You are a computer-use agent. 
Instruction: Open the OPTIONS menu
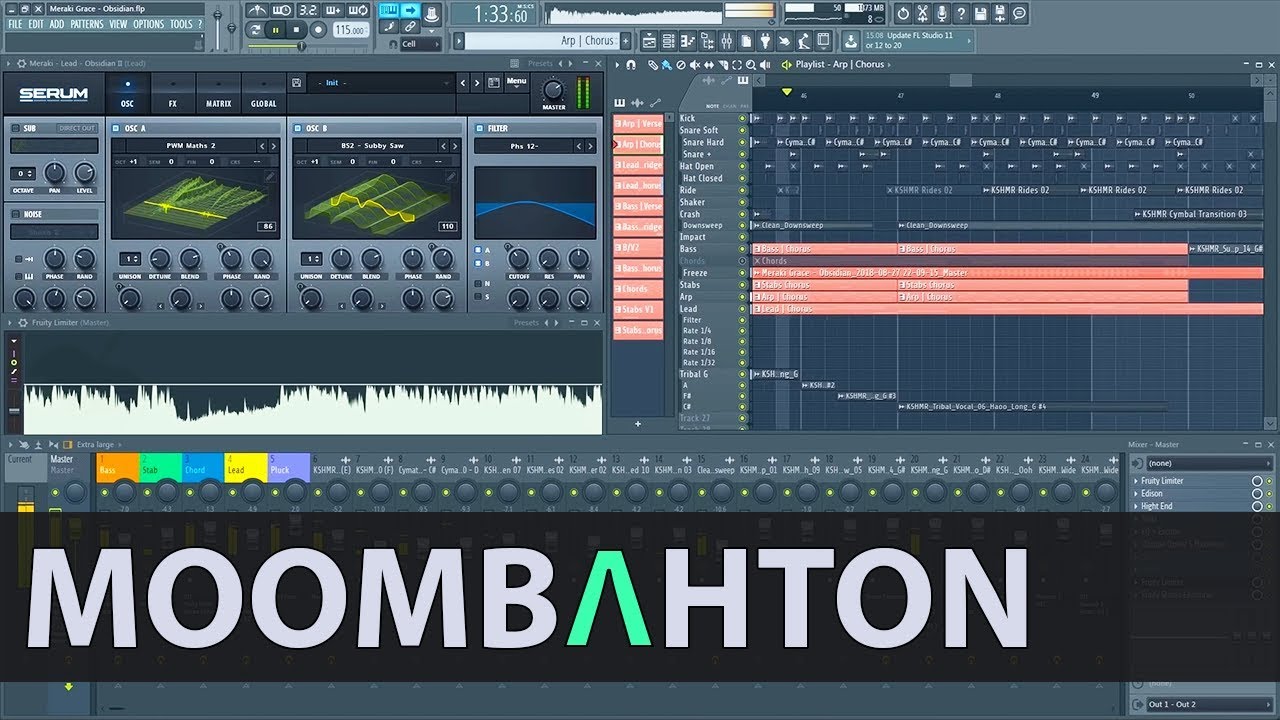point(148,24)
